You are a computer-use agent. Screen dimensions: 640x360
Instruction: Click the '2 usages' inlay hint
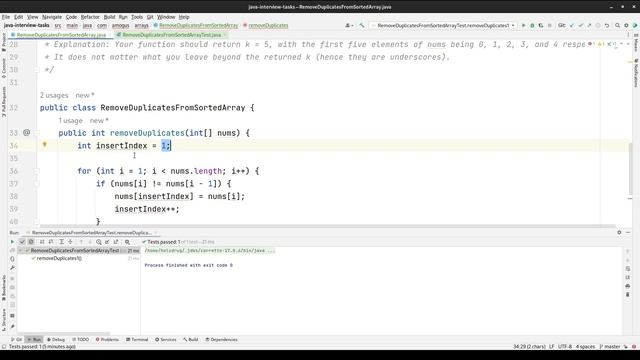coord(54,95)
